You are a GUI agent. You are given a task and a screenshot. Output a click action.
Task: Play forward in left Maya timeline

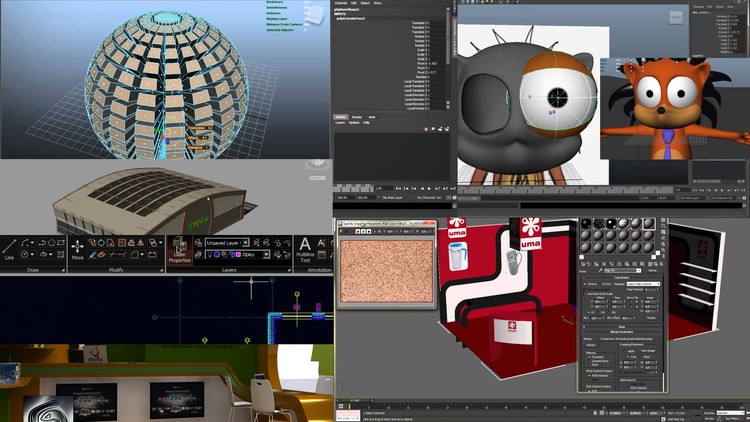point(429,189)
